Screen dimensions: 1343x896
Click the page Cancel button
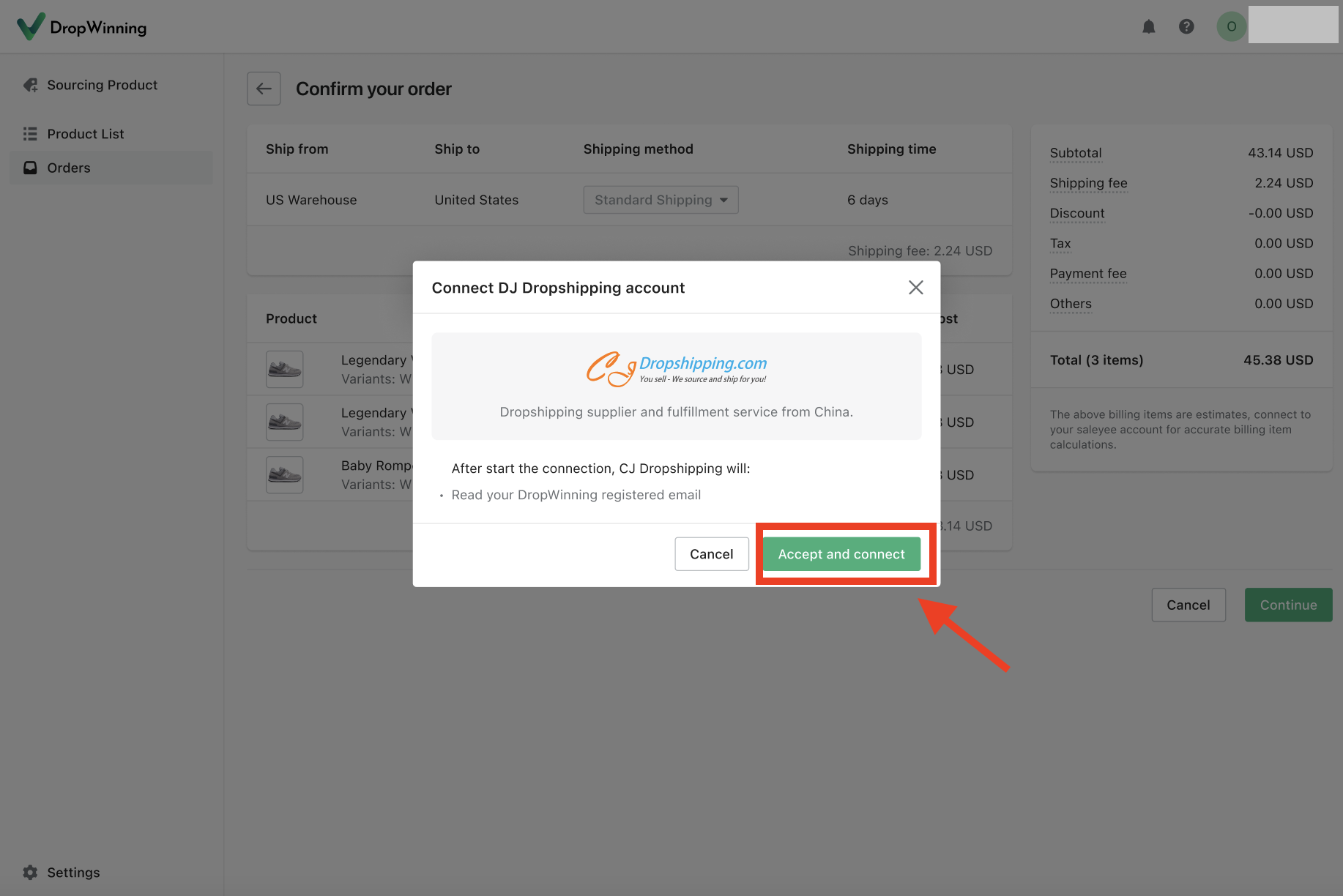coord(1188,605)
